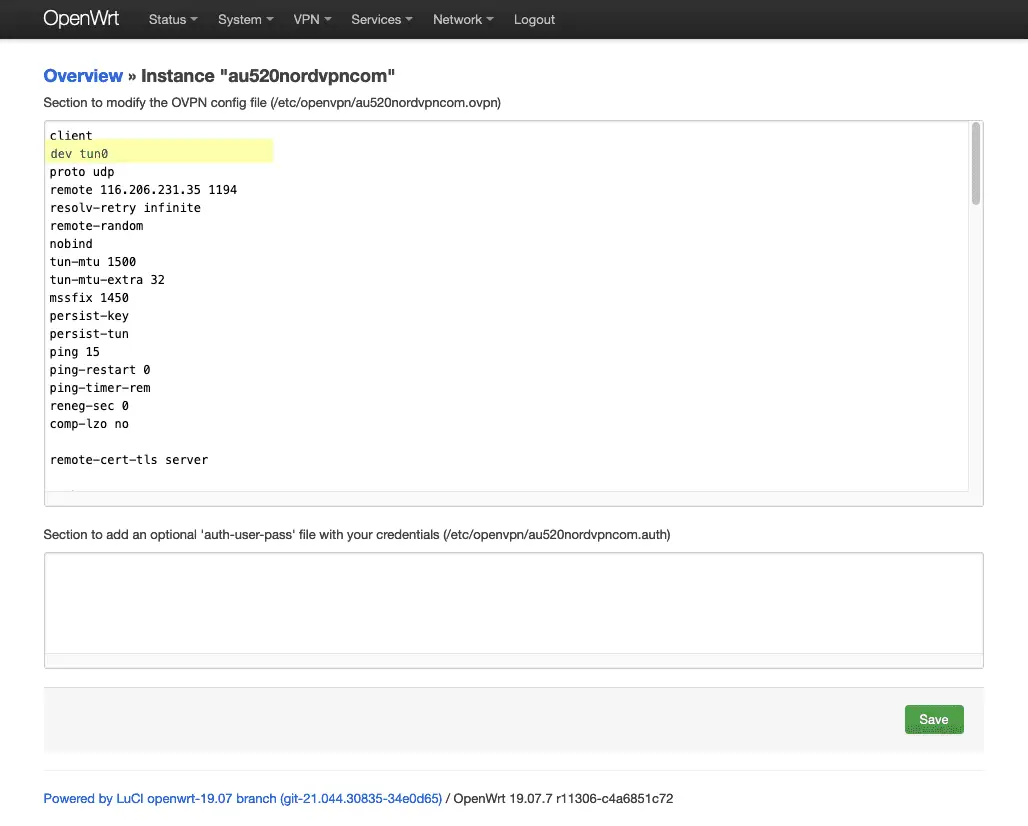The width and height of the screenshot is (1028, 826).
Task: Click the 'ping 15' line
Action: [75, 352]
